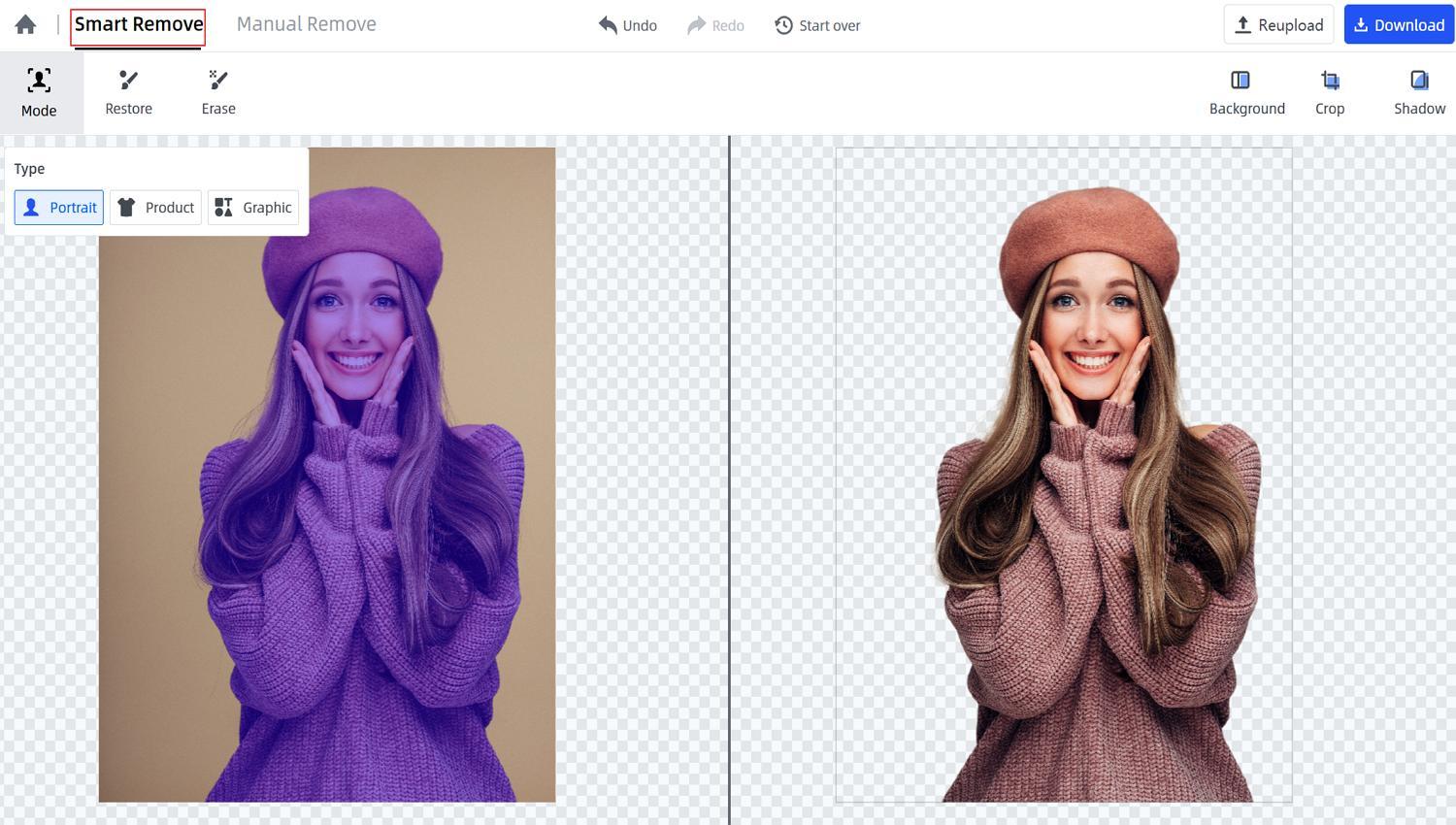This screenshot has width=1456, height=825.
Task: Switch to the Smart Remove tab
Action: (138, 24)
